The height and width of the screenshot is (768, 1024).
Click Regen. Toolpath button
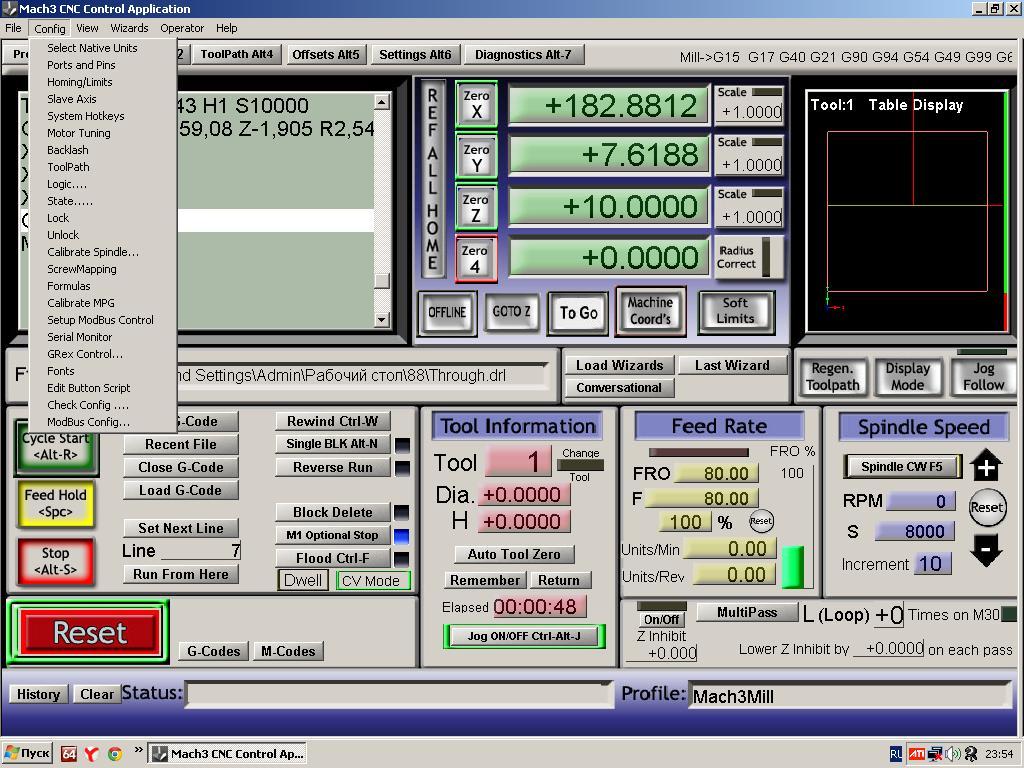click(x=833, y=376)
